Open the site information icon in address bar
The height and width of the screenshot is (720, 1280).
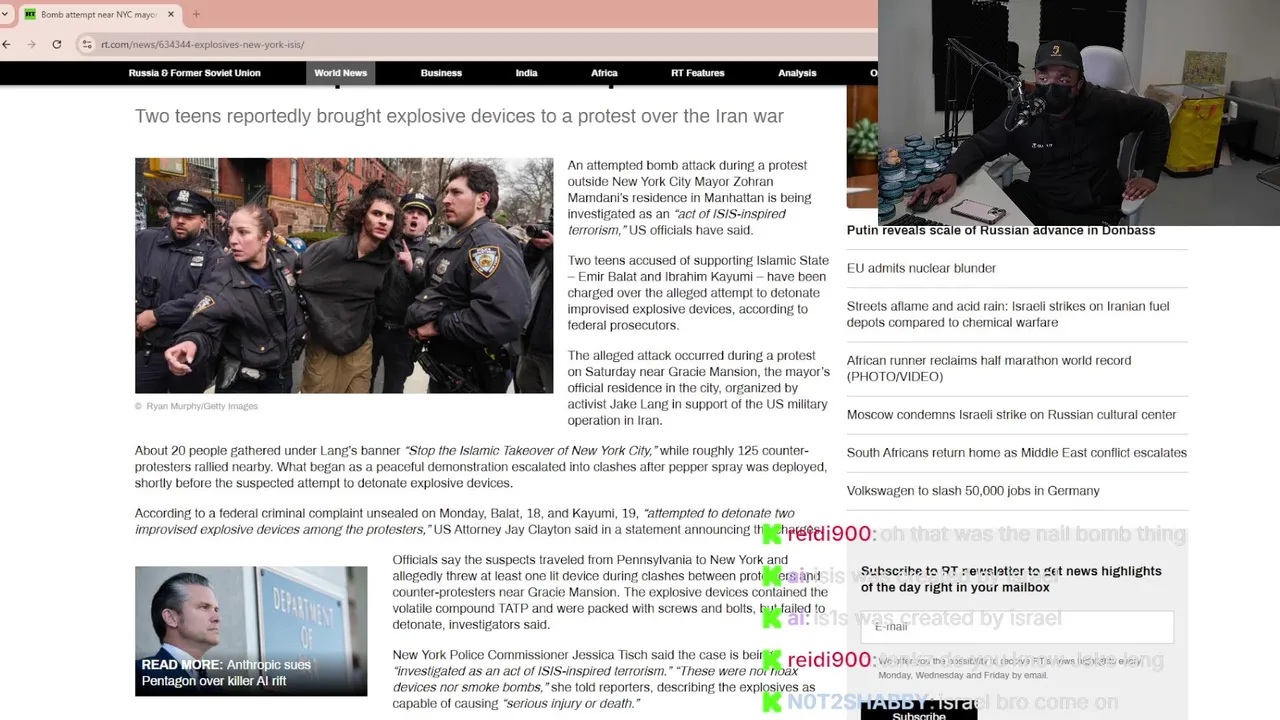pyautogui.click(x=88, y=44)
